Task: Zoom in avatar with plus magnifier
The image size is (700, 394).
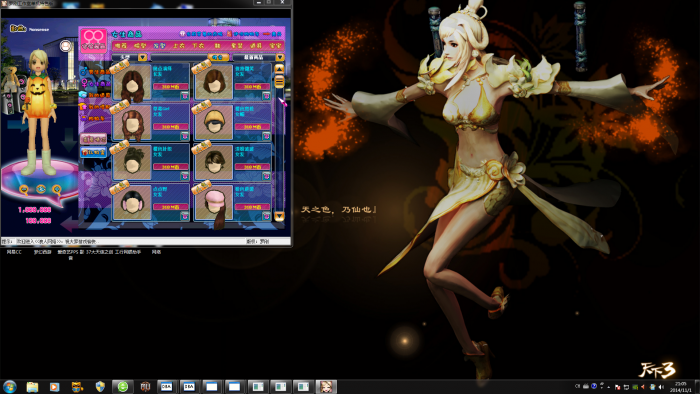Action: (x=57, y=190)
